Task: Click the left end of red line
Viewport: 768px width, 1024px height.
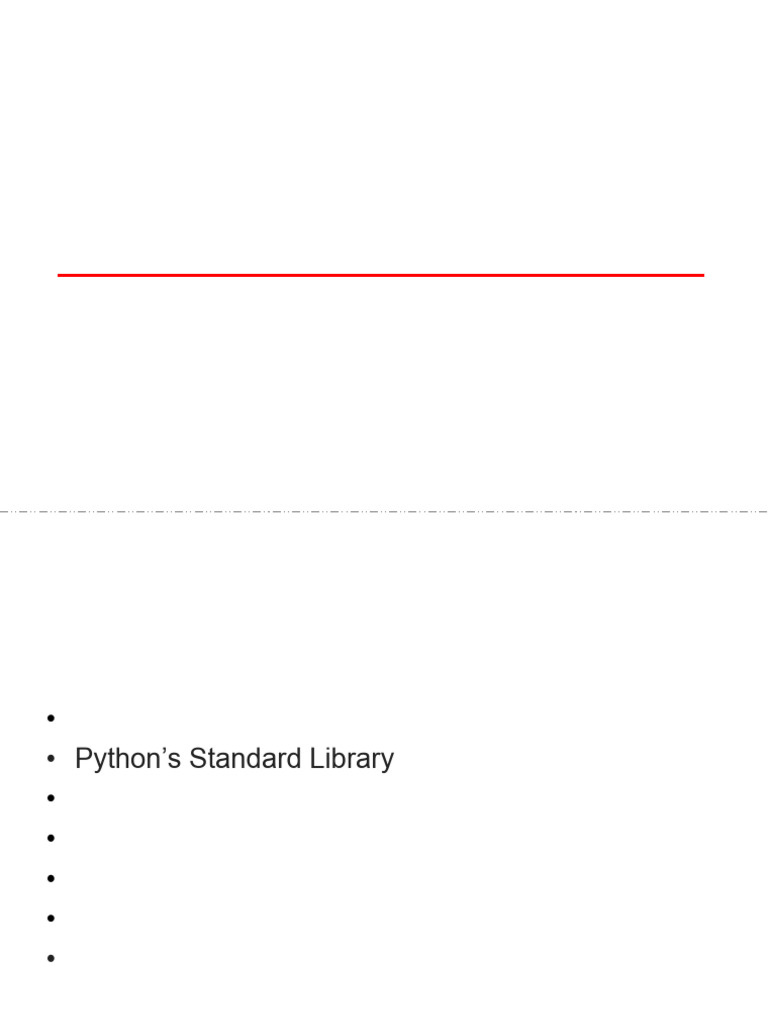Action: tap(62, 274)
